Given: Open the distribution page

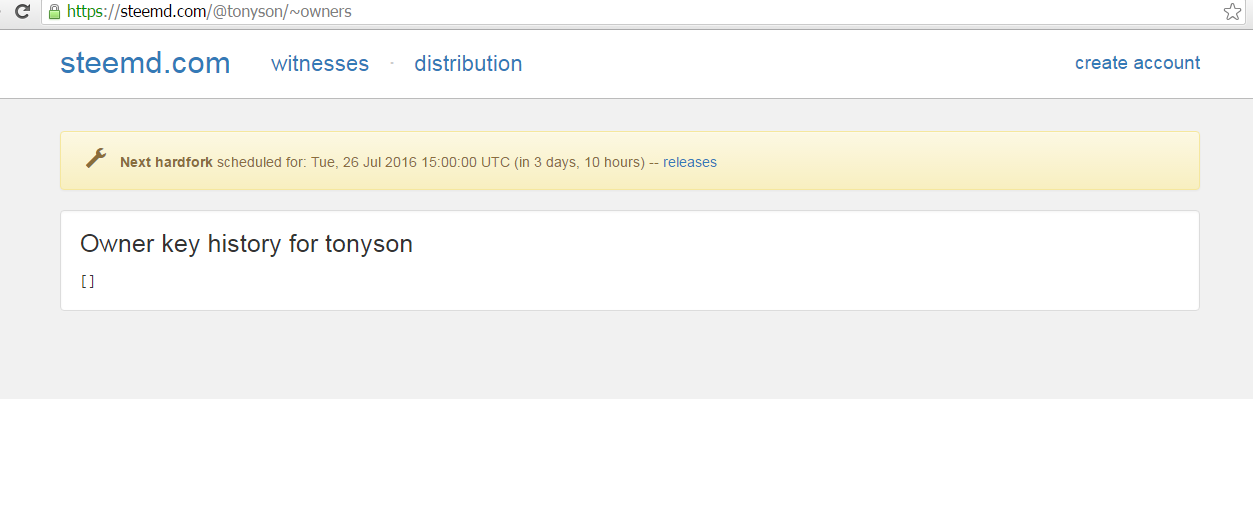Looking at the screenshot, I should click(468, 64).
